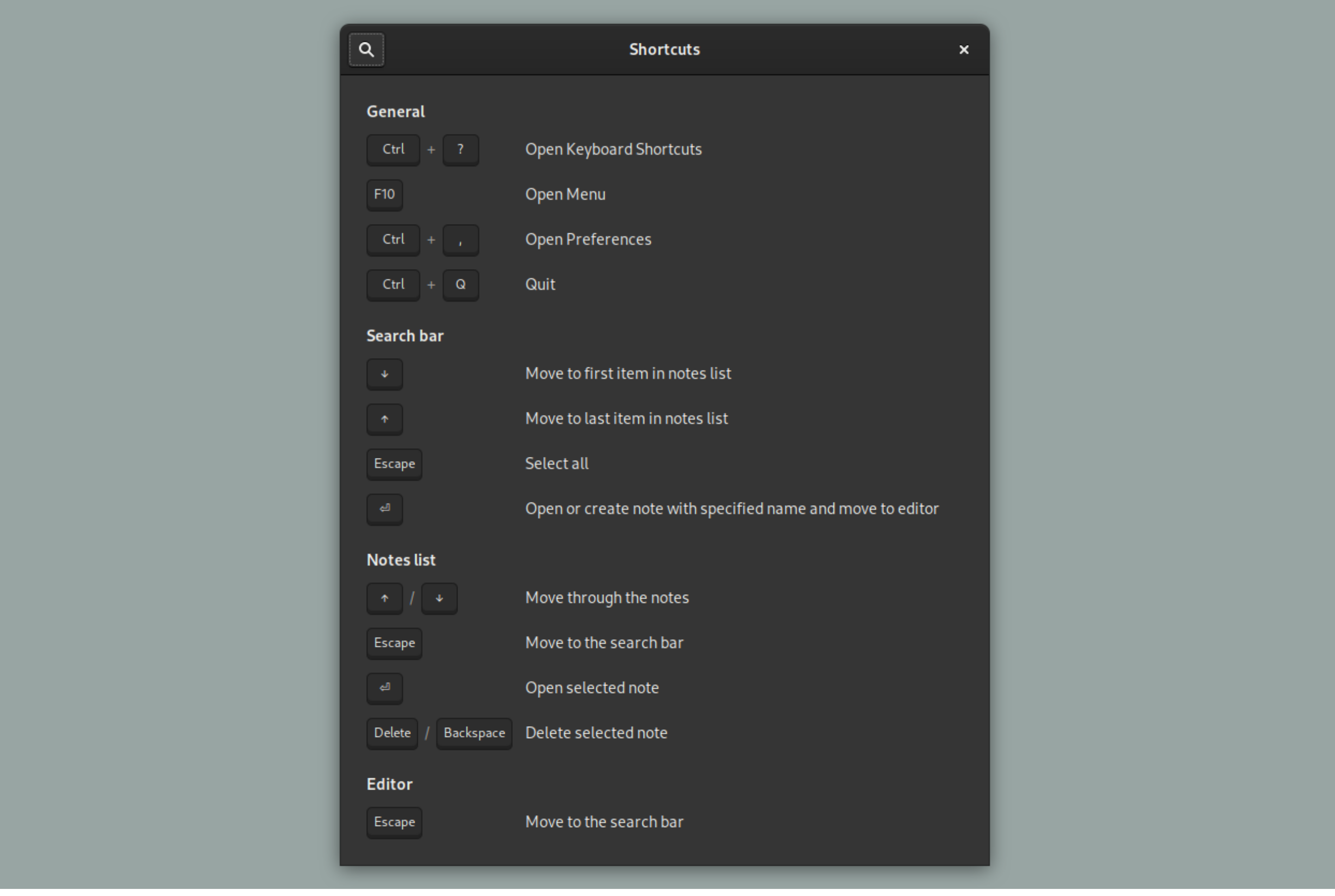
Task: Click the question mark key cap
Action: pyautogui.click(x=460, y=150)
